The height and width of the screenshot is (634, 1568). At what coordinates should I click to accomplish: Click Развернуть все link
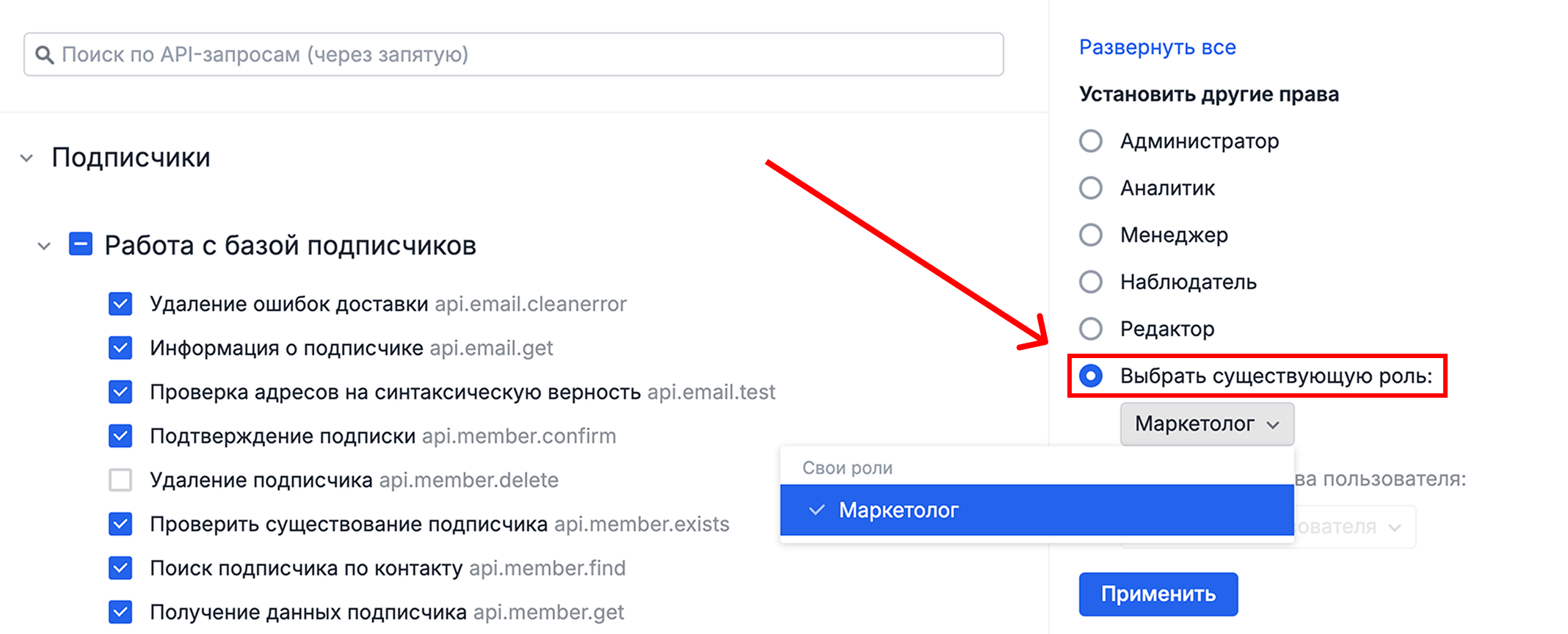1157,48
